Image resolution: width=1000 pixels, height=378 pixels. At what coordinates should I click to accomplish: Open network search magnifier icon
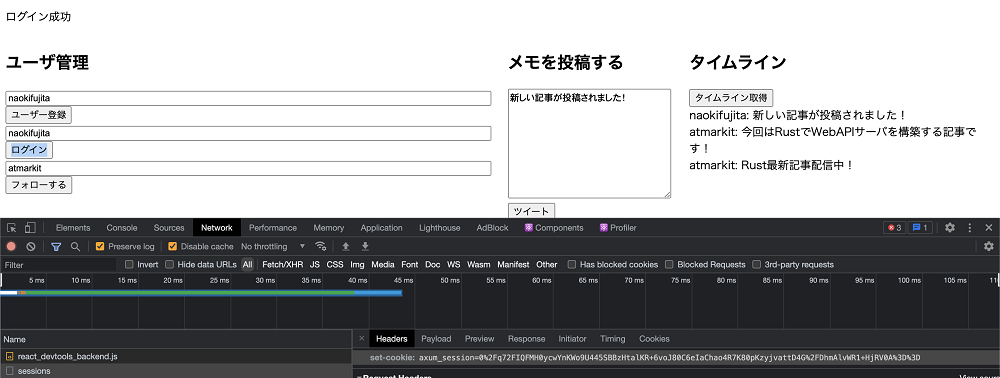[75, 246]
